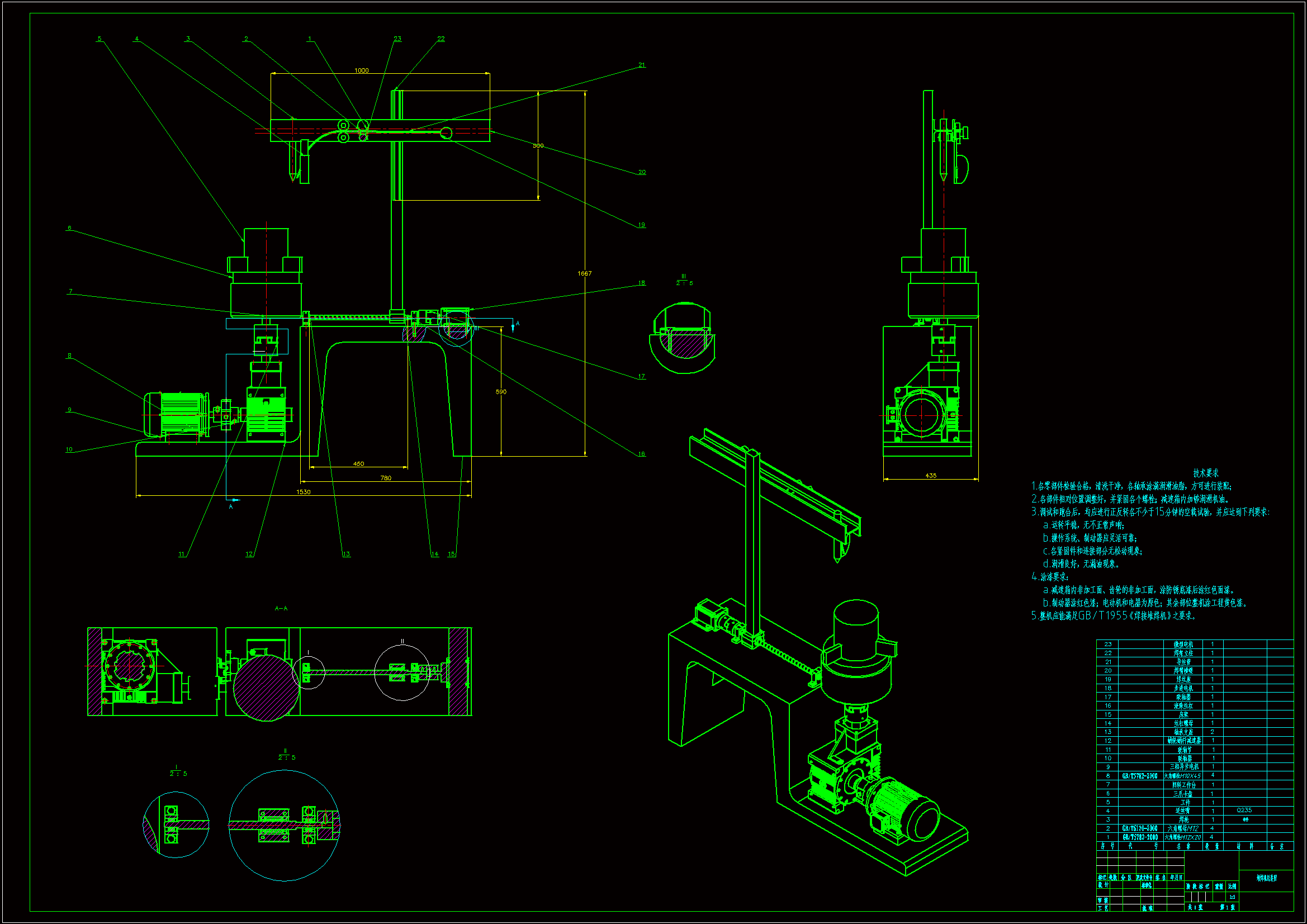Select part callout number 8
1307x924 pixels.
69,356
